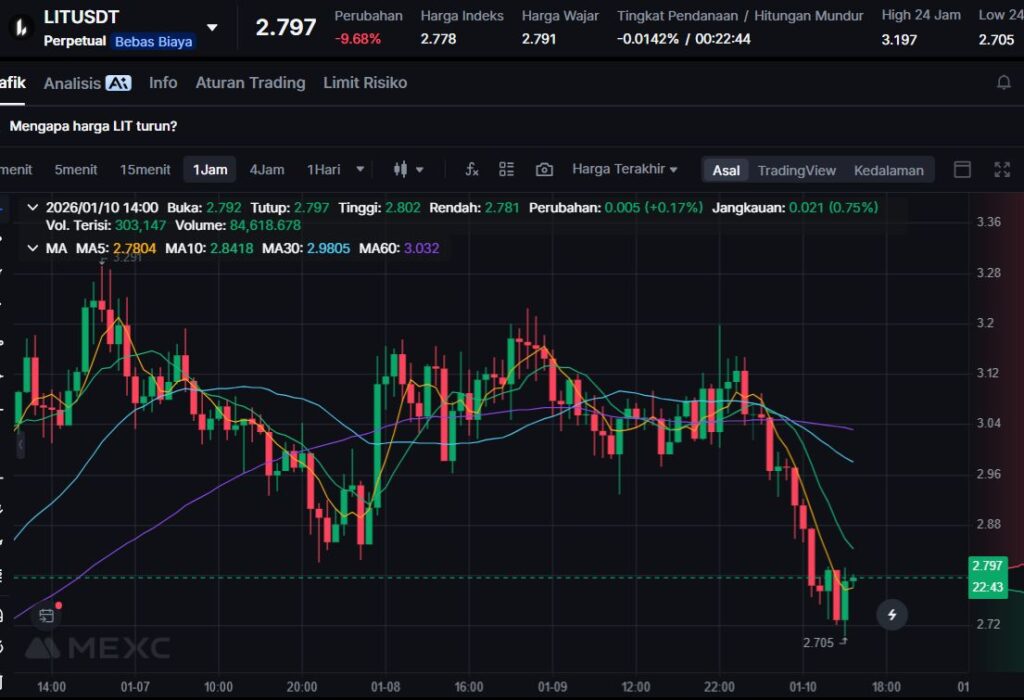
Task: Collapse the MA indicator legend row
Action: (x=32, y=247)
